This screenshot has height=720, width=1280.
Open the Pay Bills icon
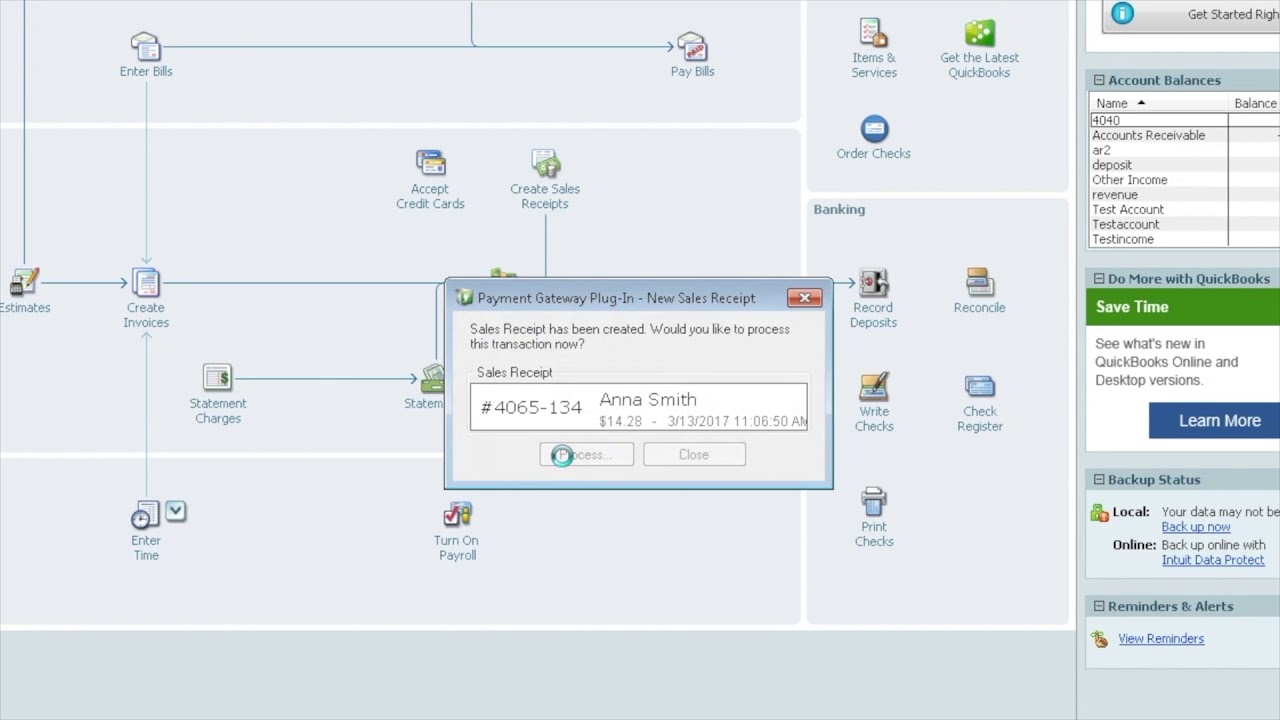692,46
